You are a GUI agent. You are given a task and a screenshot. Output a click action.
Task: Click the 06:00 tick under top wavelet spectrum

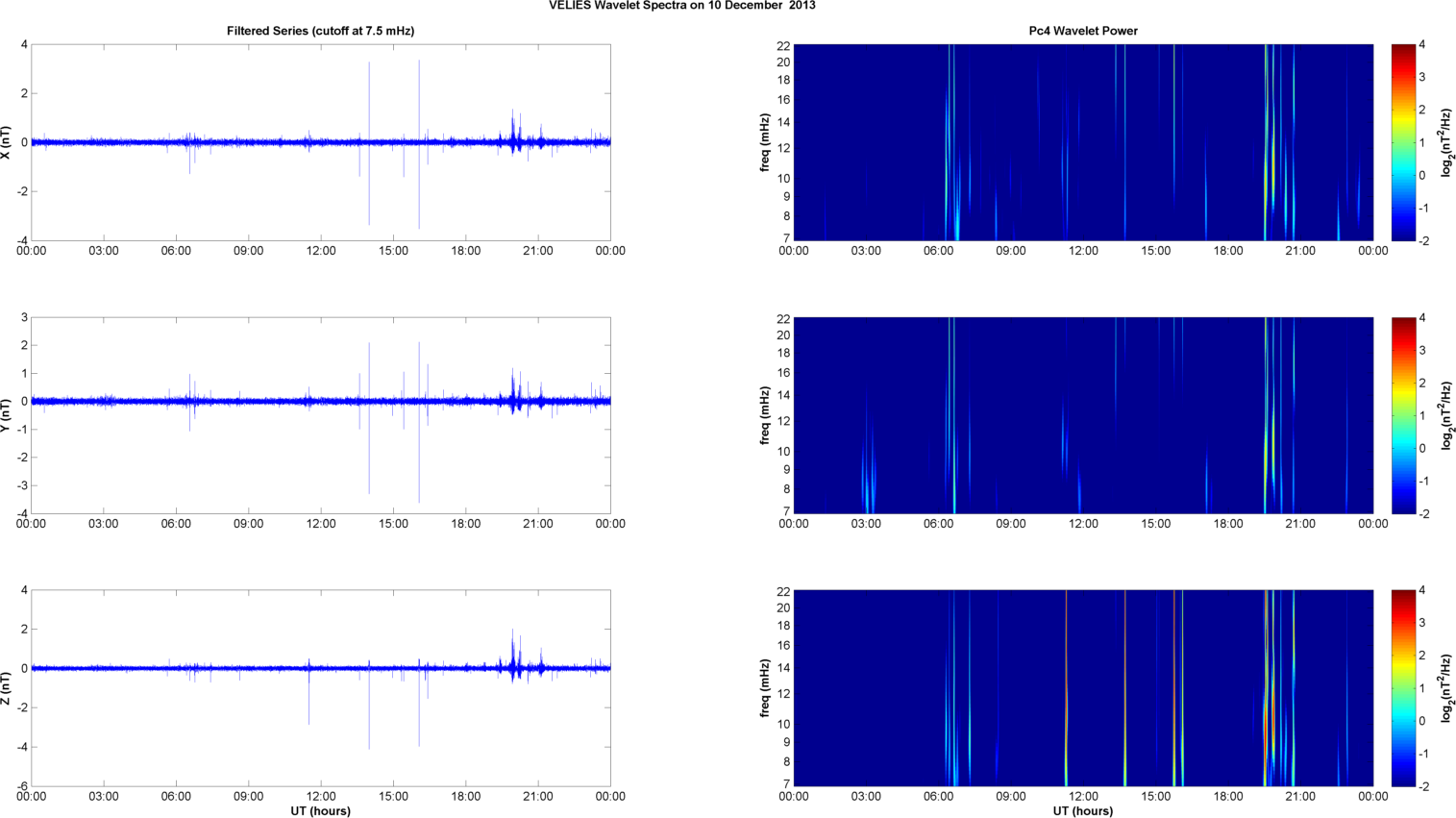938,251
